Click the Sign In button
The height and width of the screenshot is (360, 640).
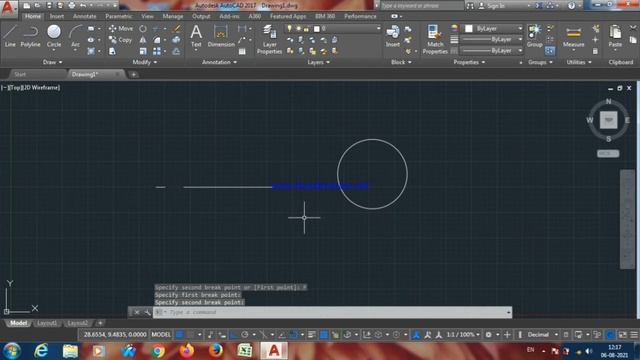(492, 6)
